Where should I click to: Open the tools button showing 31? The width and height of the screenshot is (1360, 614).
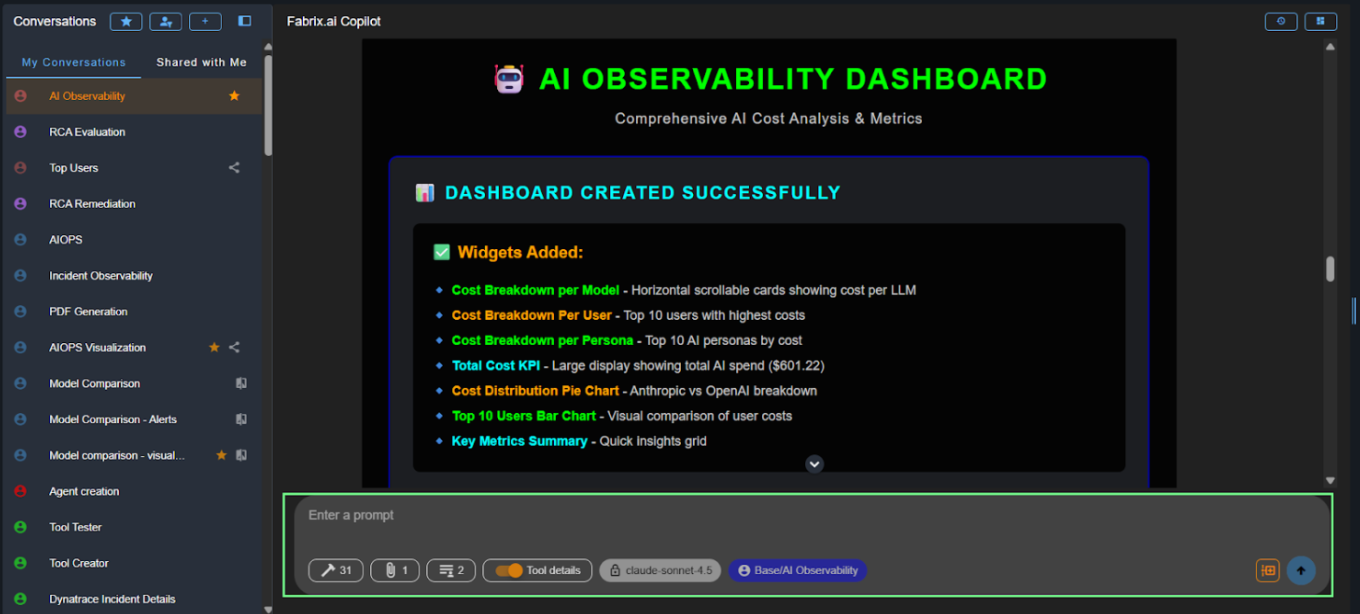coord(336,570)
